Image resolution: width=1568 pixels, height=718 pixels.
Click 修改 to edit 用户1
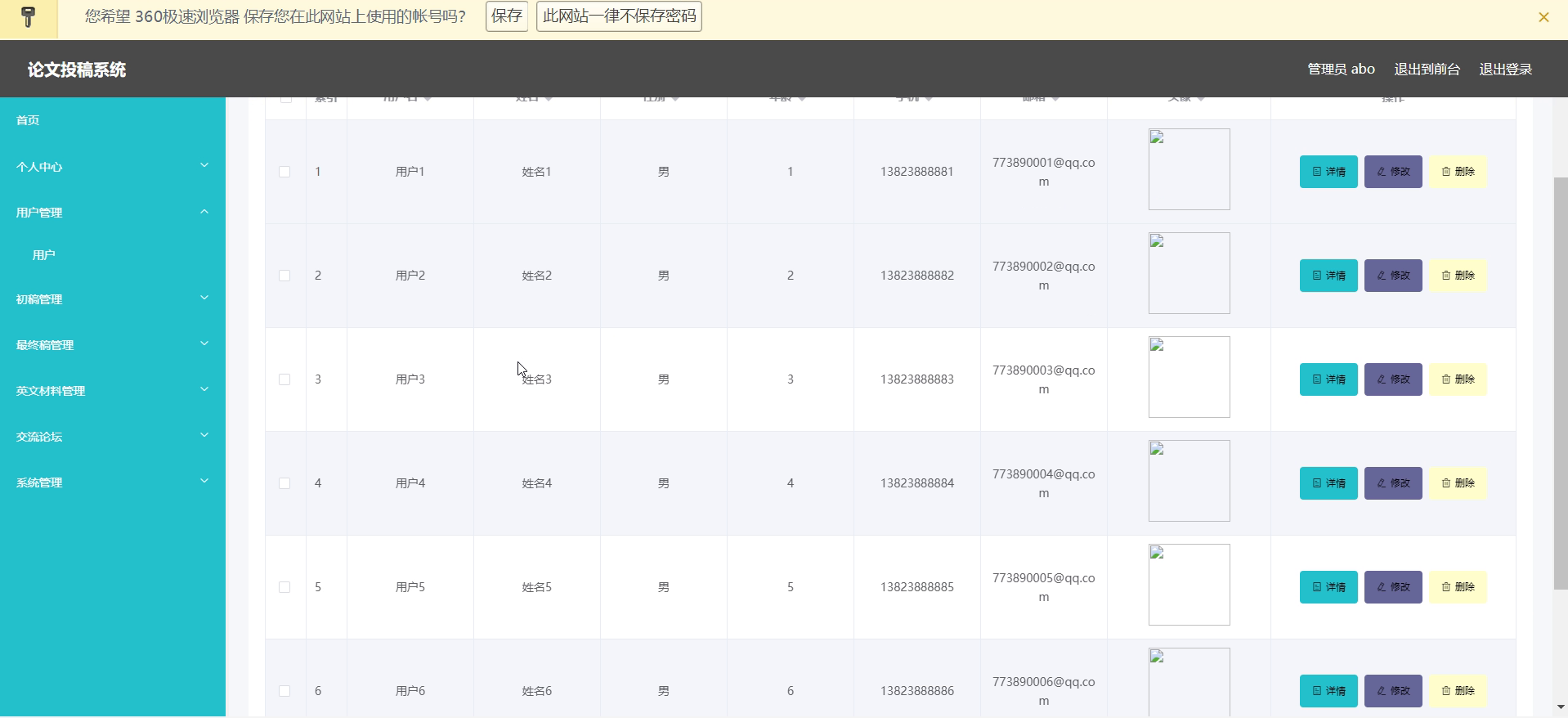pos(1393,172)
